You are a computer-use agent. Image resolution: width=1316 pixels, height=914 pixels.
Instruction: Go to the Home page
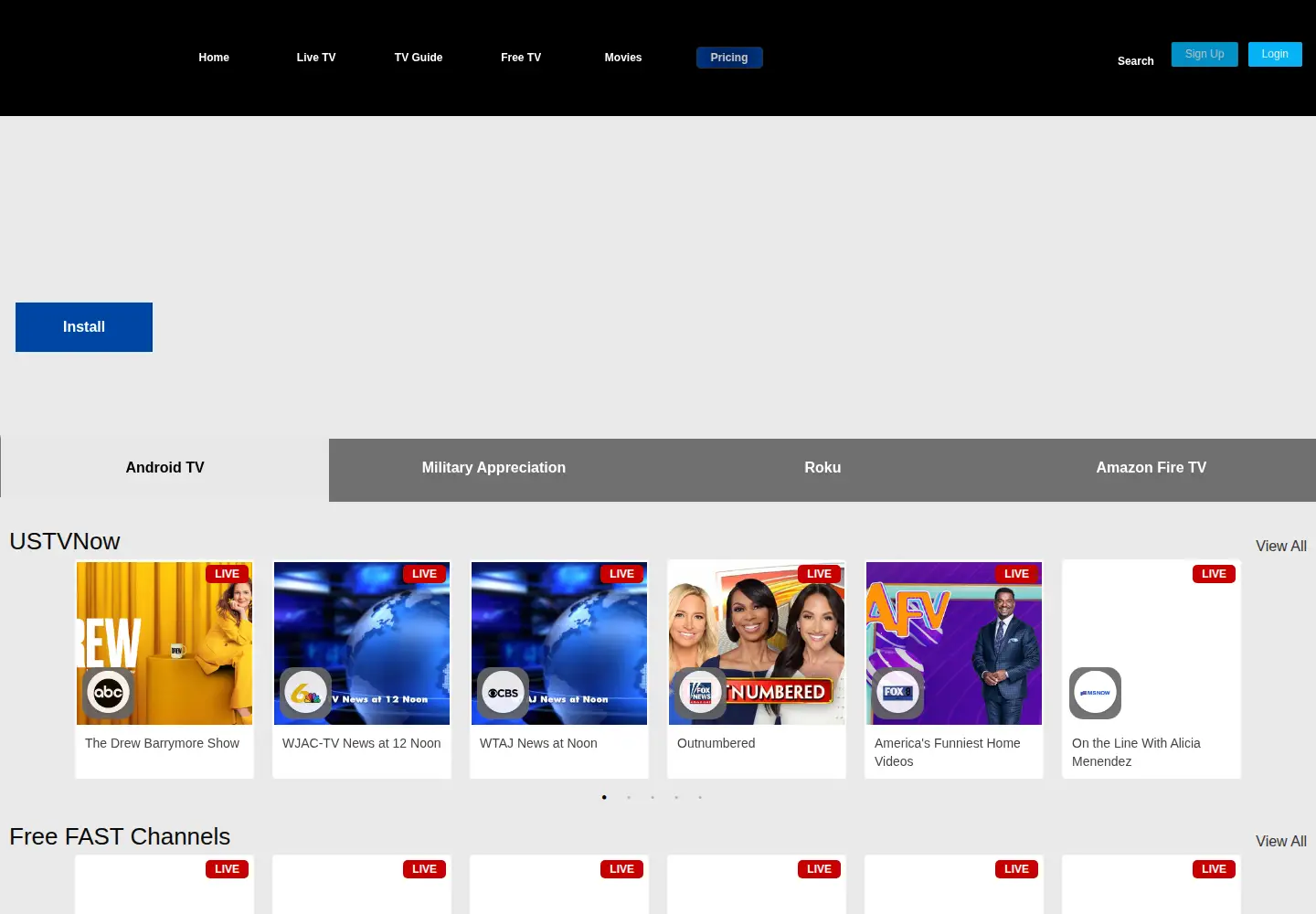[214, 58]
